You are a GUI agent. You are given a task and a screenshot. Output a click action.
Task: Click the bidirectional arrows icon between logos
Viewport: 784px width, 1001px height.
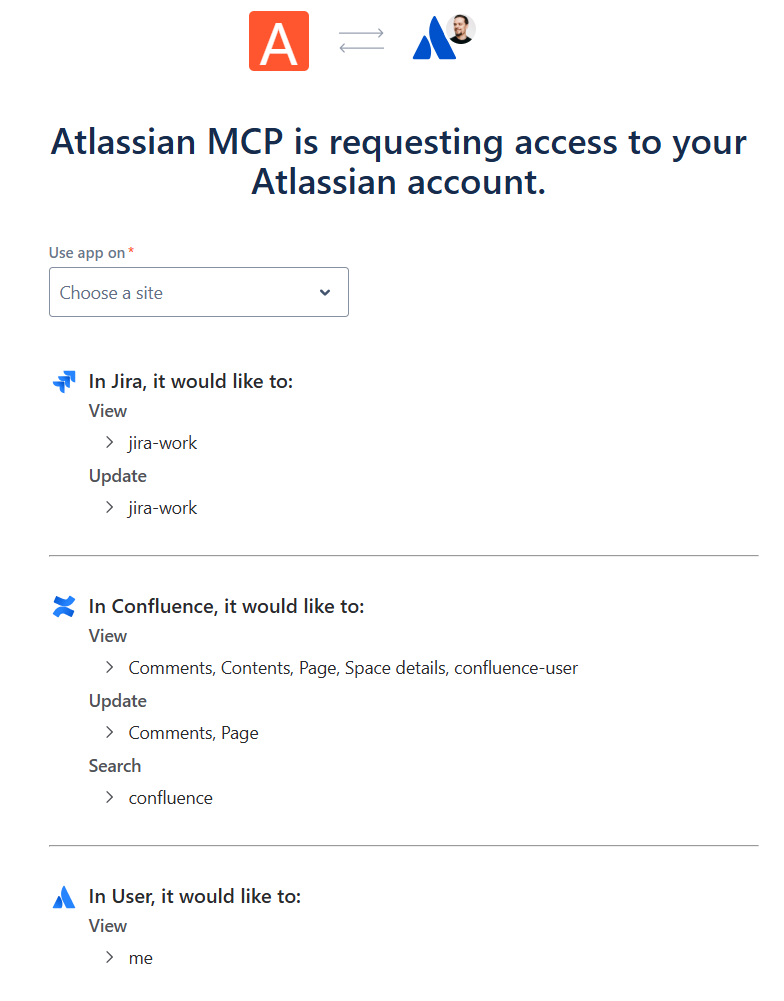pyautogui.click(x=361, y=40)
